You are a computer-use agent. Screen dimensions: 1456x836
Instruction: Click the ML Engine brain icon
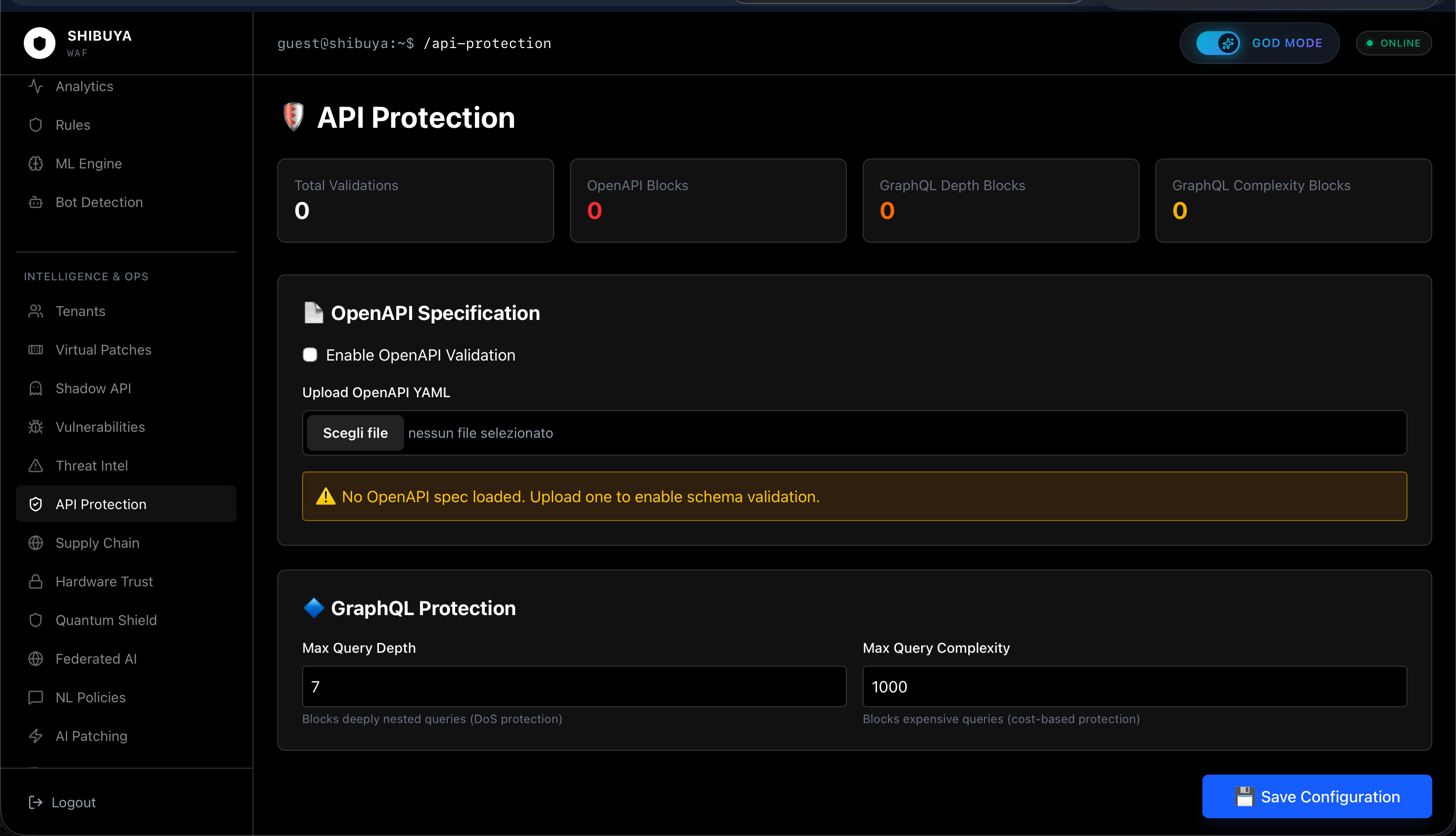pyautogui.click(x=36, y=163)
